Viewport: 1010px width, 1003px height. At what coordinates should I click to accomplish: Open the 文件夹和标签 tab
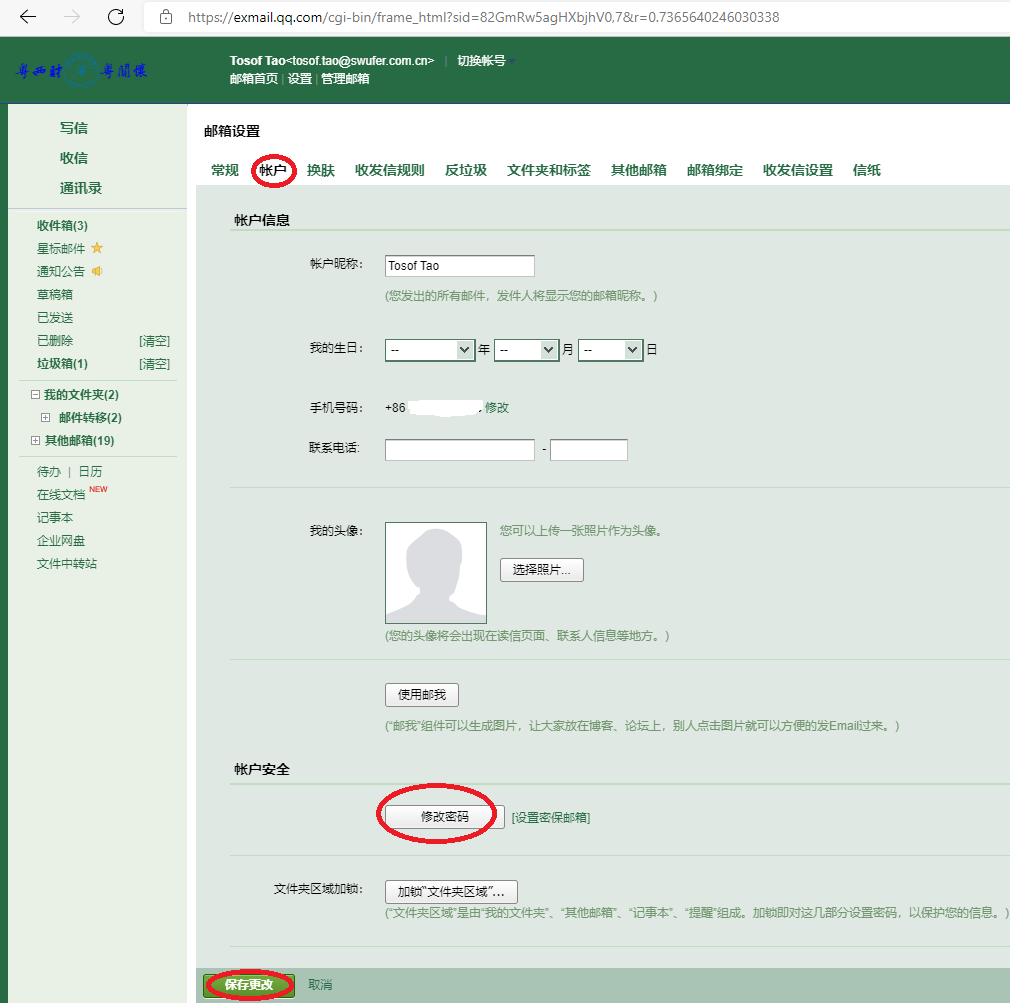(x=549, y=170)
